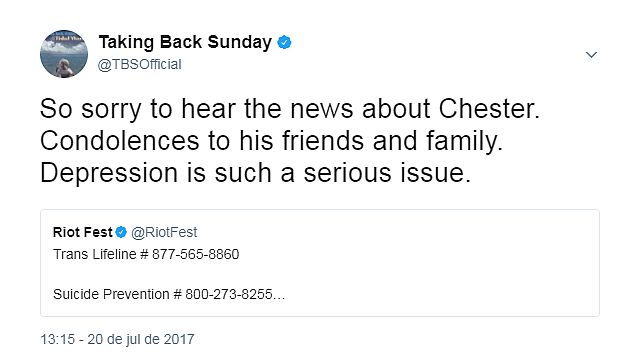This screenshot has height=361, width=640.
Task: Open the @RiotFest handle
Action: [x=164, y=232]
